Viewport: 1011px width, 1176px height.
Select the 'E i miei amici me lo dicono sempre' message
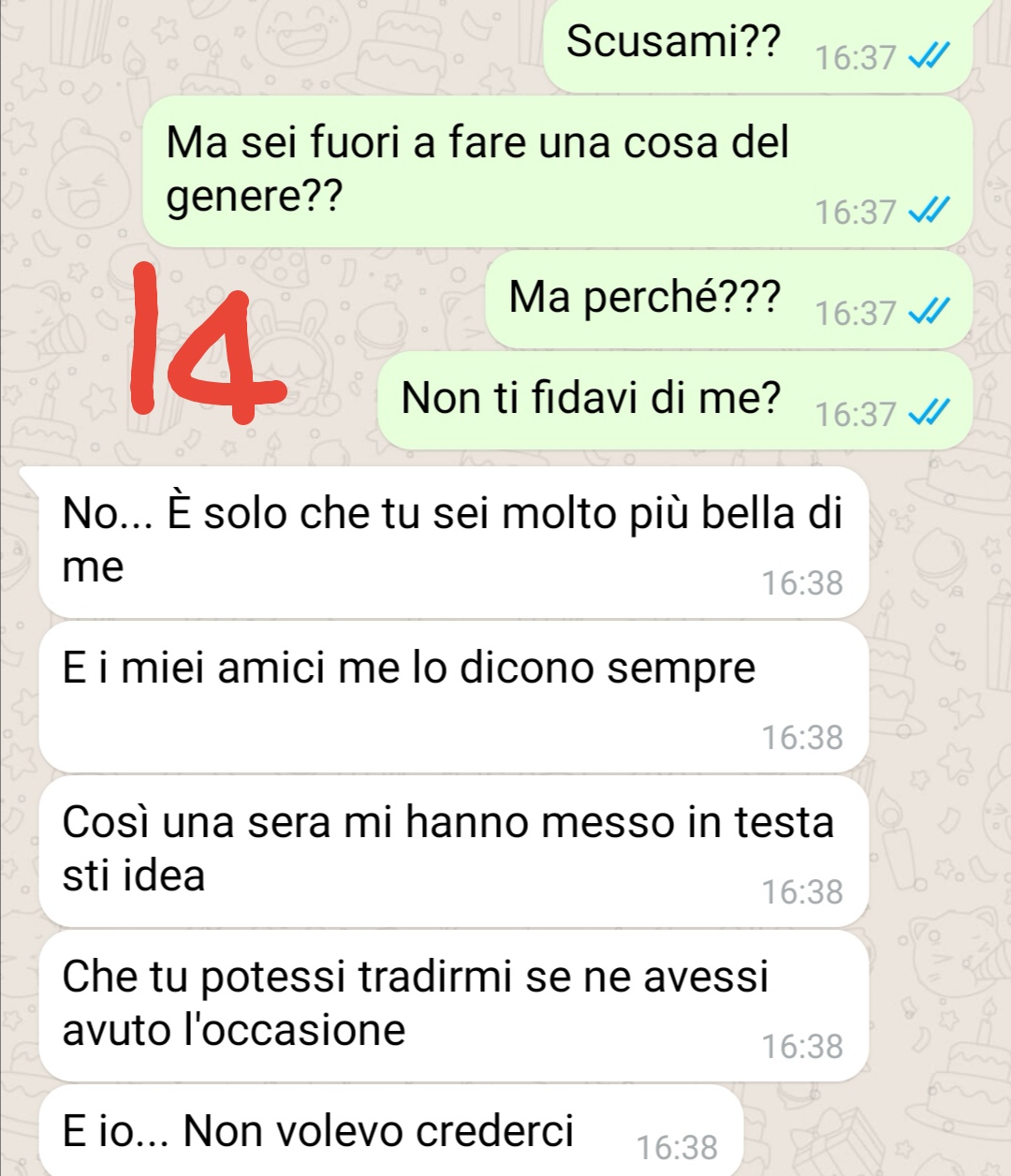coord(454,697)
